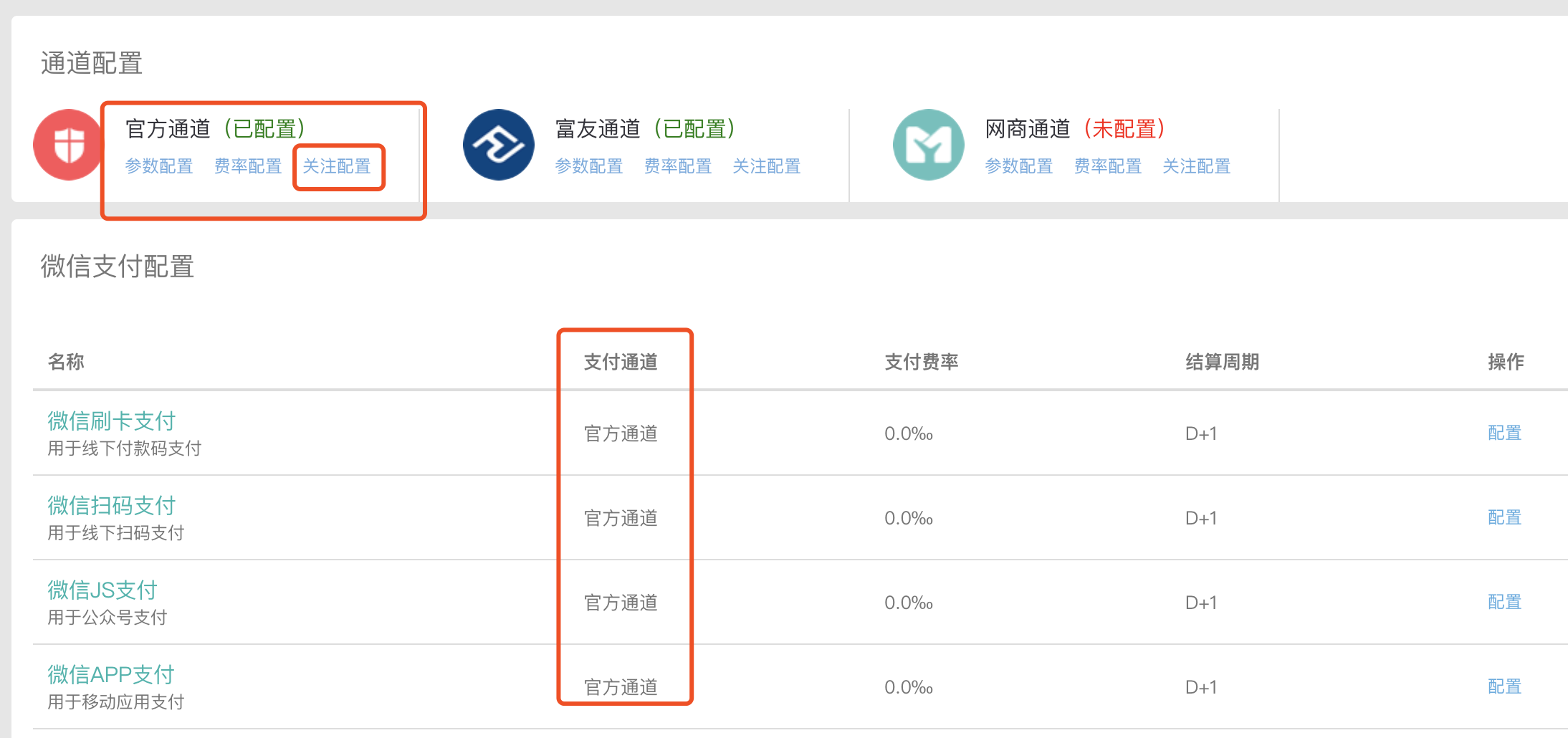Open 关注配置 under 富友通道

coord(767,166)
